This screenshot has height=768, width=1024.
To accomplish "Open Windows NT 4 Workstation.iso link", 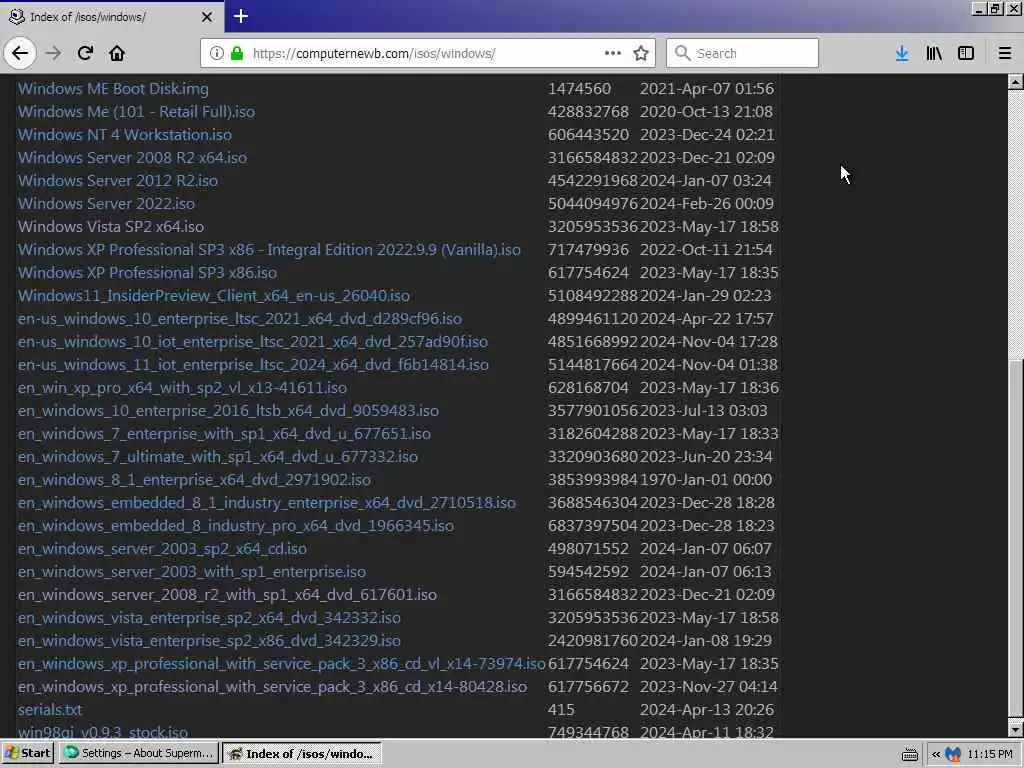I will click(124, 135).
